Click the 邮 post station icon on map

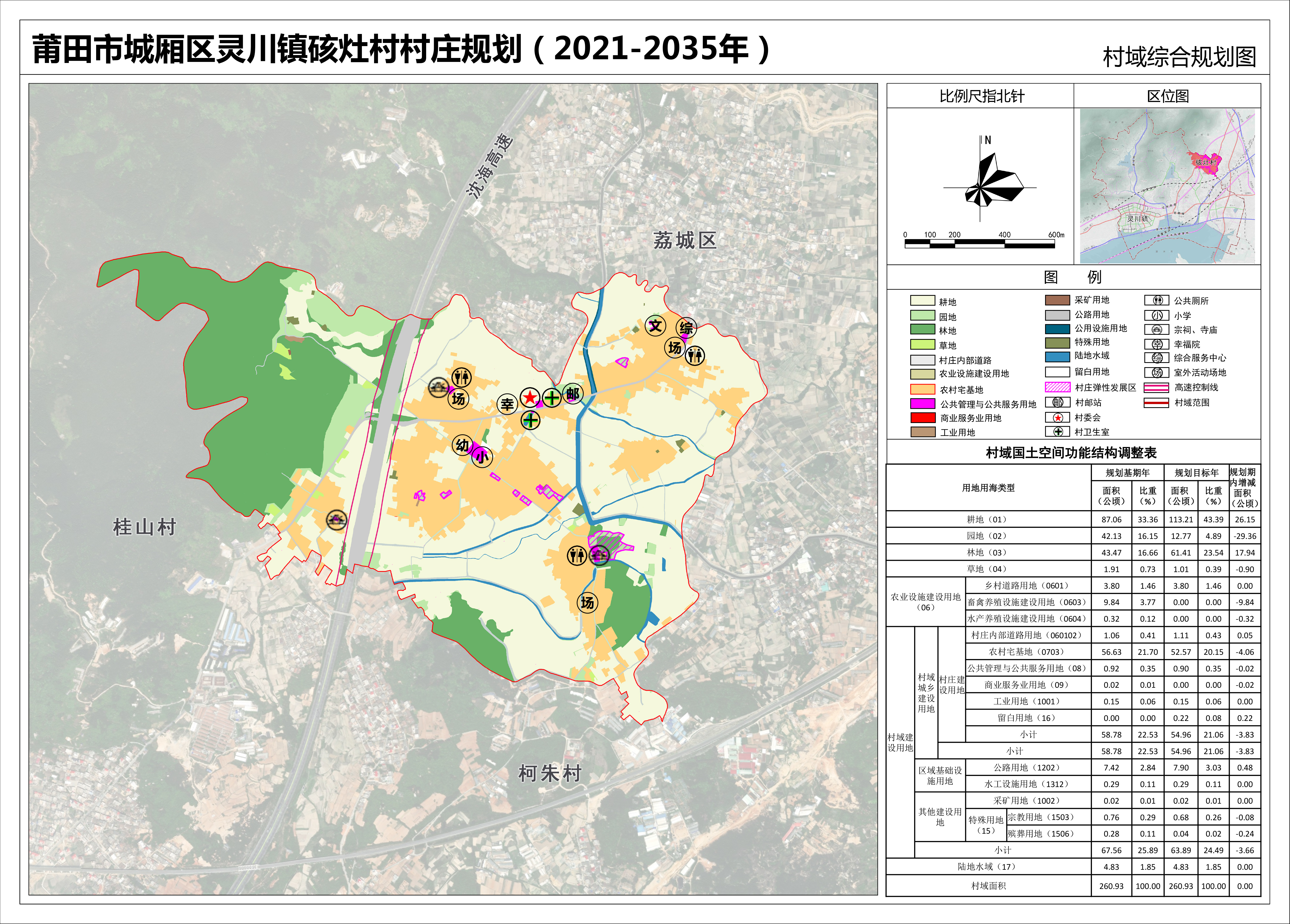click(x=573, y=394)
